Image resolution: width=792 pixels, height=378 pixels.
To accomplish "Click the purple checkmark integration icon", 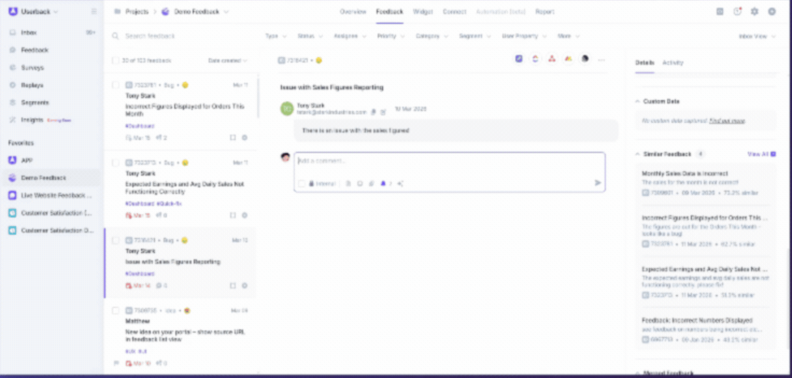I will [x=519, y=59].
